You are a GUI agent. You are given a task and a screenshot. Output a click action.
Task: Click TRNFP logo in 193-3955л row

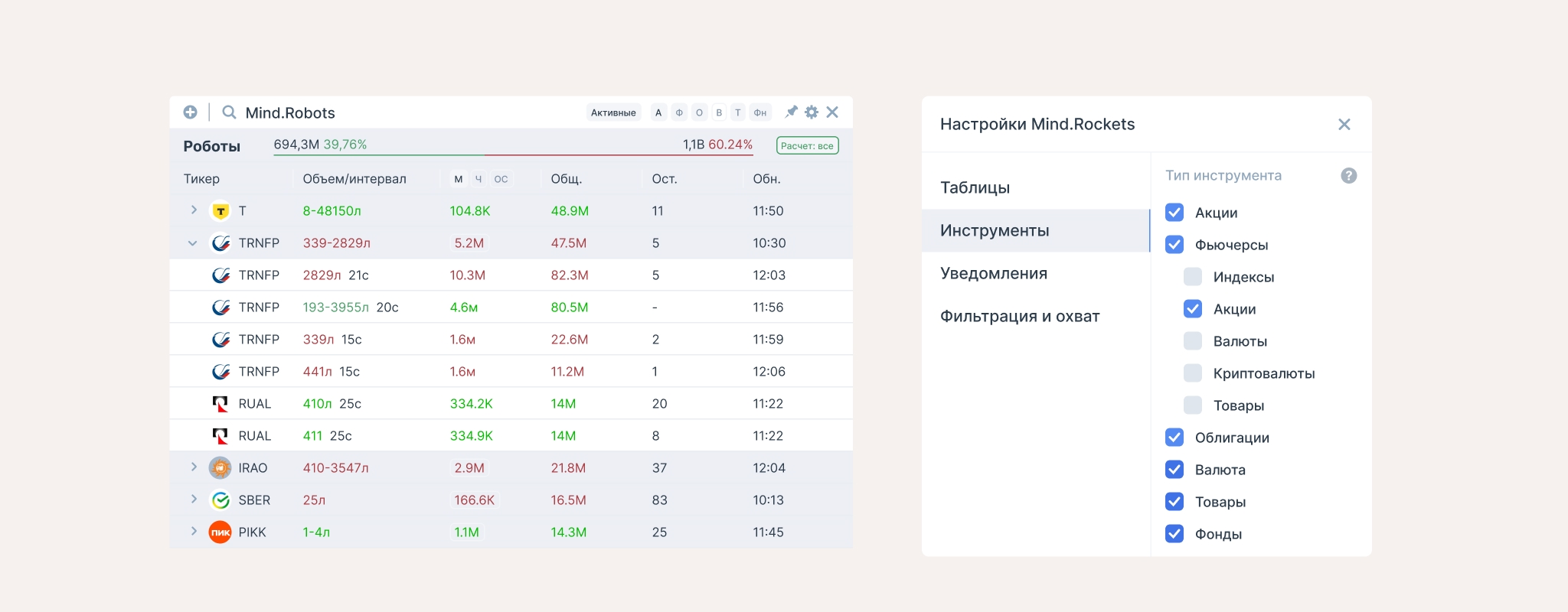pyautogui.click(x=220, y=308)
